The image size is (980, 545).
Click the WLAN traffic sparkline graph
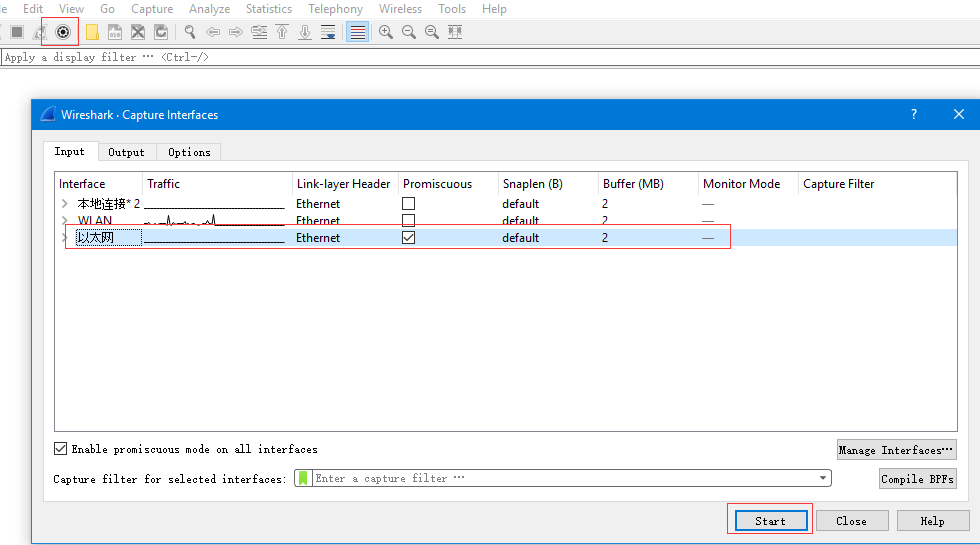click(214, 220)
